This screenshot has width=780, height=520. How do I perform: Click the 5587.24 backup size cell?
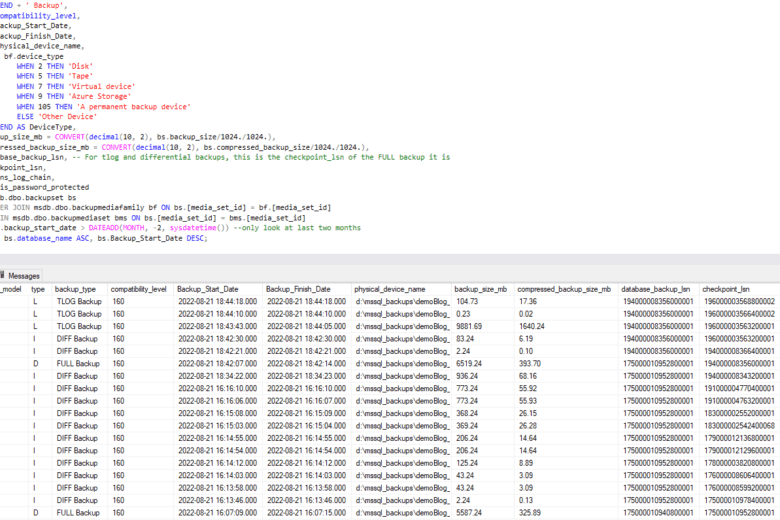[471, 513]
